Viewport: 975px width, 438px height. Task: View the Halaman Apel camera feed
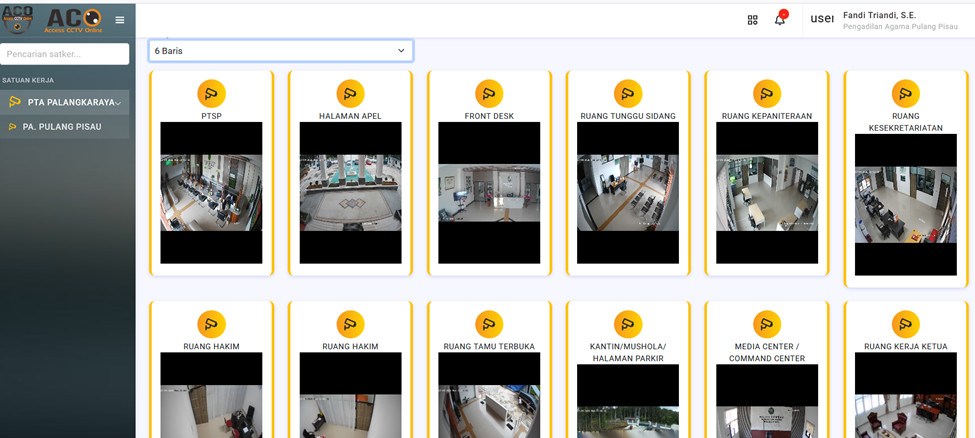[x=350, y=193]
